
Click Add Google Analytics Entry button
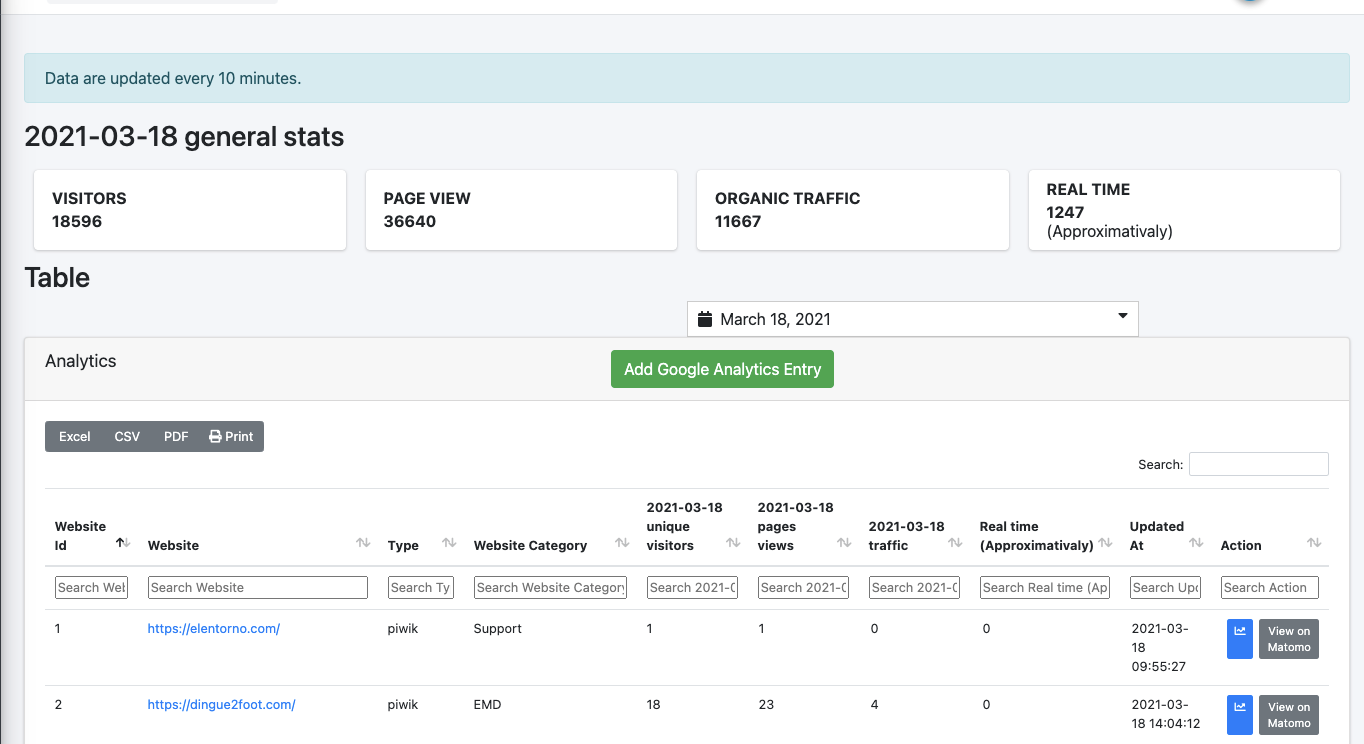click(x=722, y=369)
